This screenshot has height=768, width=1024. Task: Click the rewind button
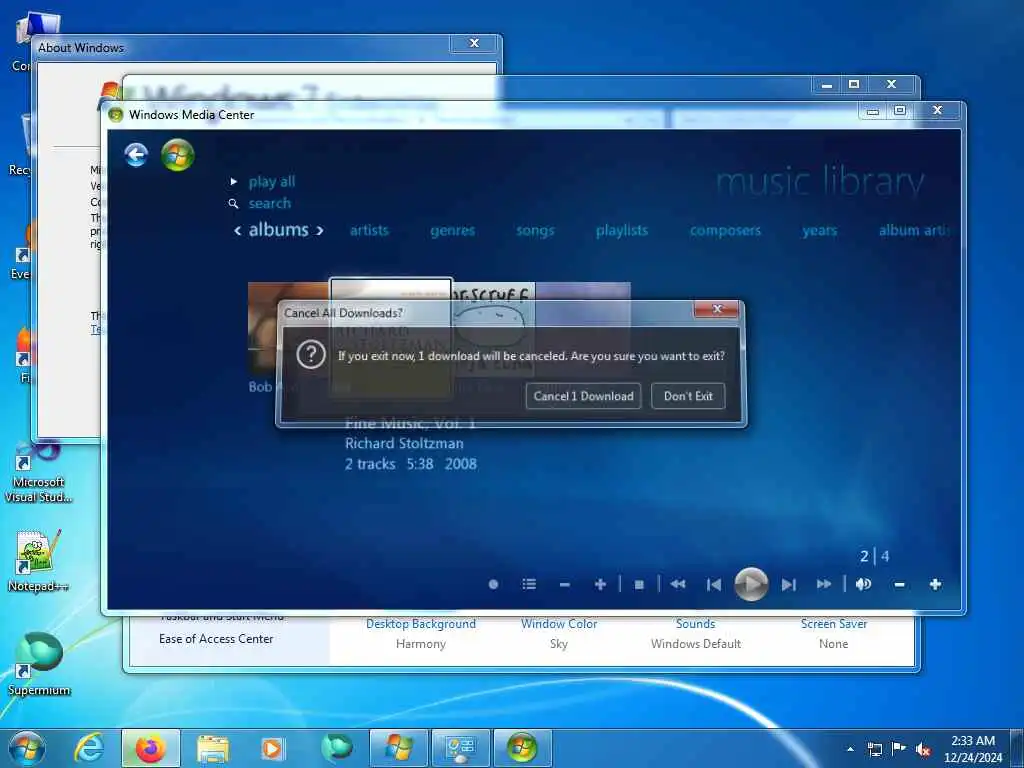pos(678,584)
